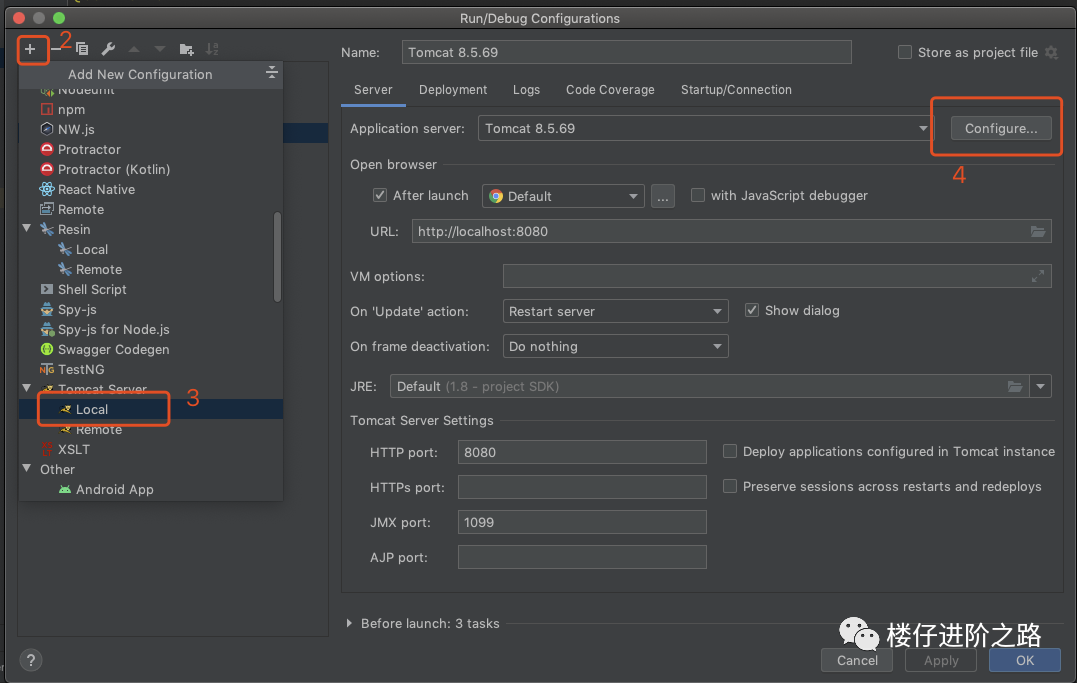This screenshot has height=683, width=1077.
Task: Click the Copy Configuration icon
Action: click(82, 49)
